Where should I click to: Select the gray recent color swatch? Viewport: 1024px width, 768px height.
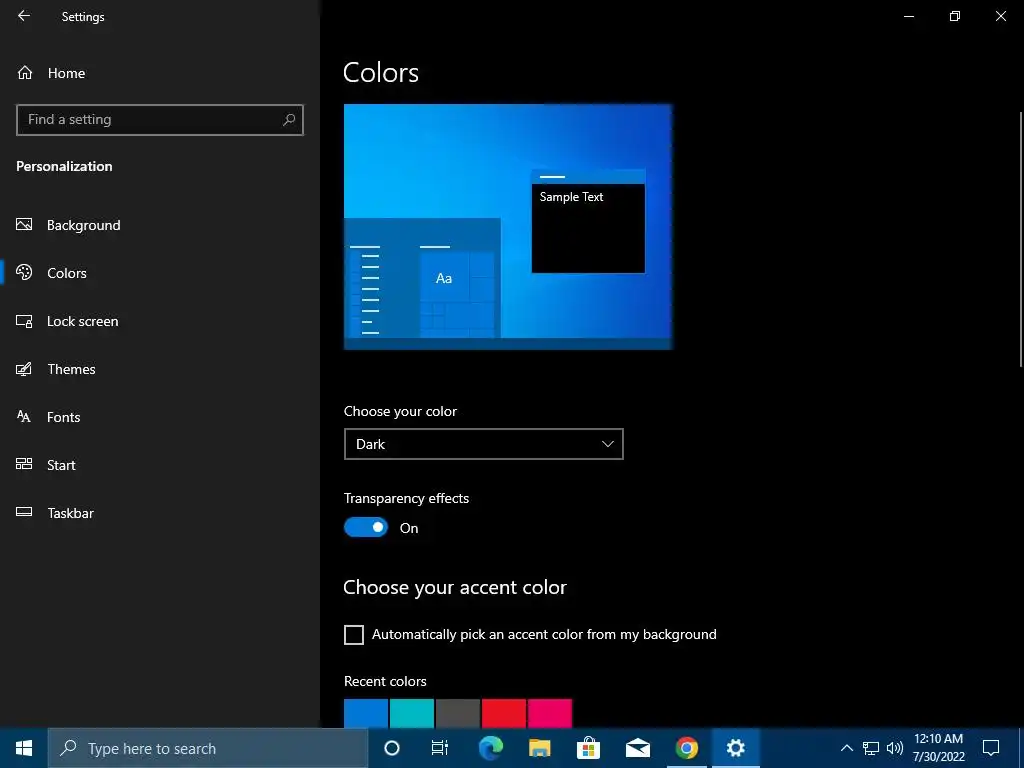click(458, 713)
